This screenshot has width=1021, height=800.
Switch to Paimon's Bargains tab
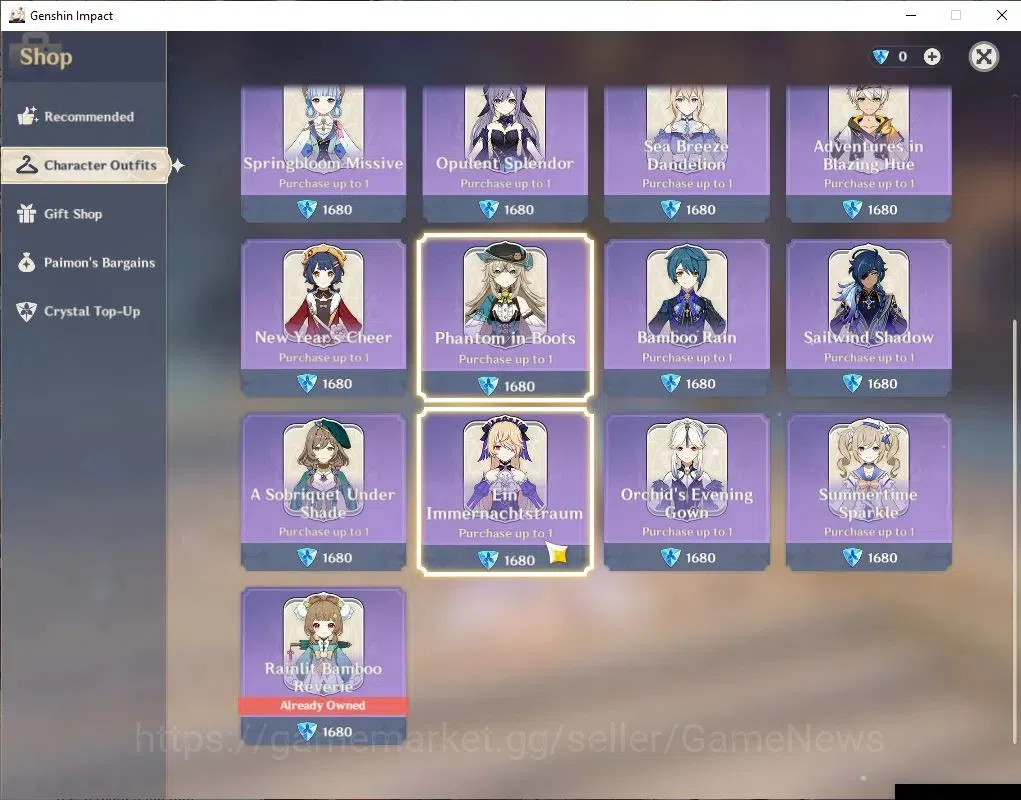point(83,262)
